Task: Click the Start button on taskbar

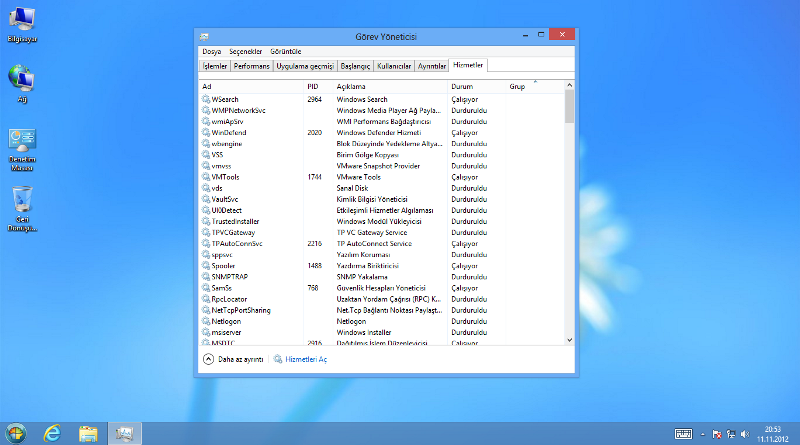Action: click(16, 434)
